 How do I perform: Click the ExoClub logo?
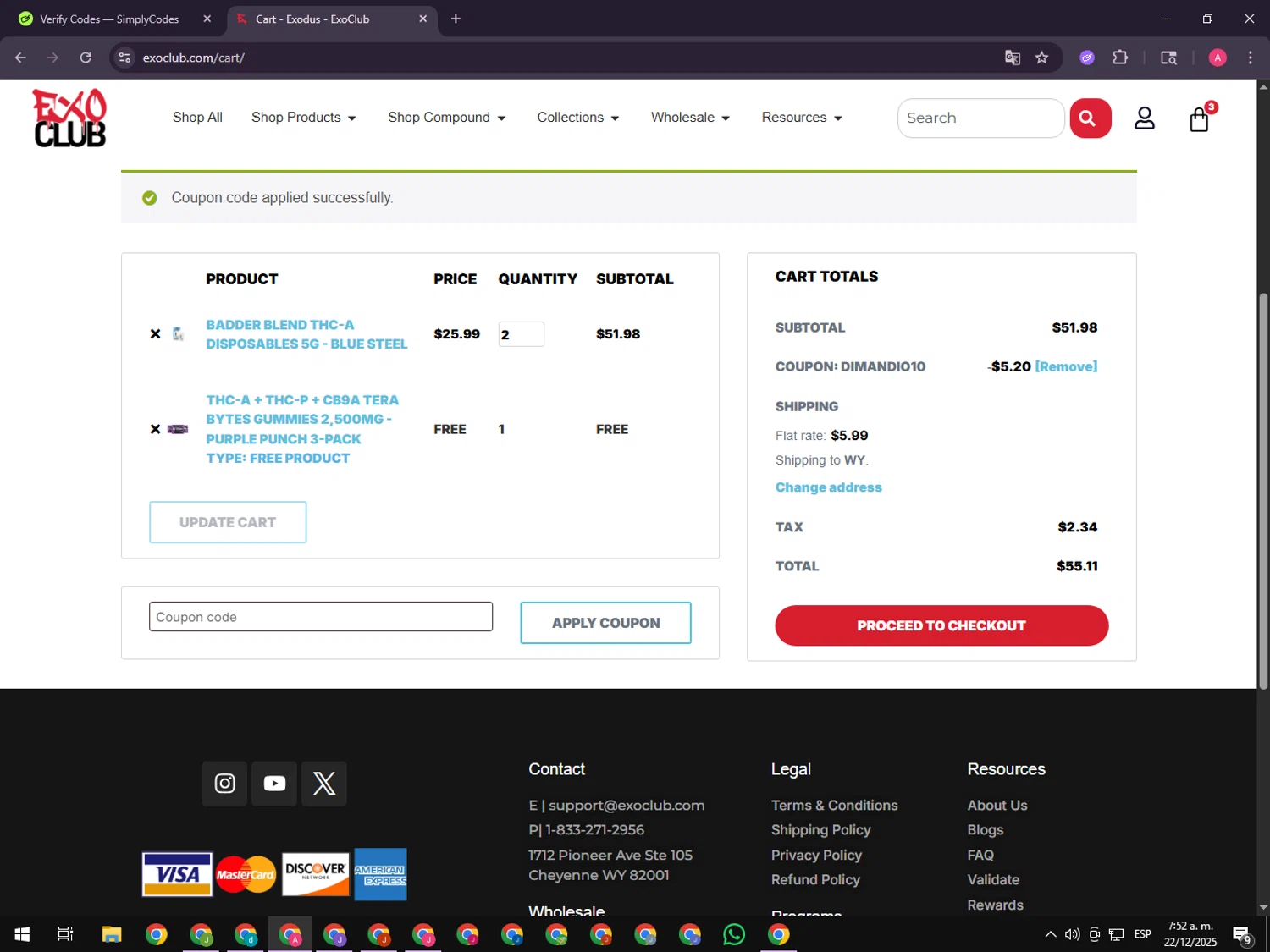pos(69,118)
